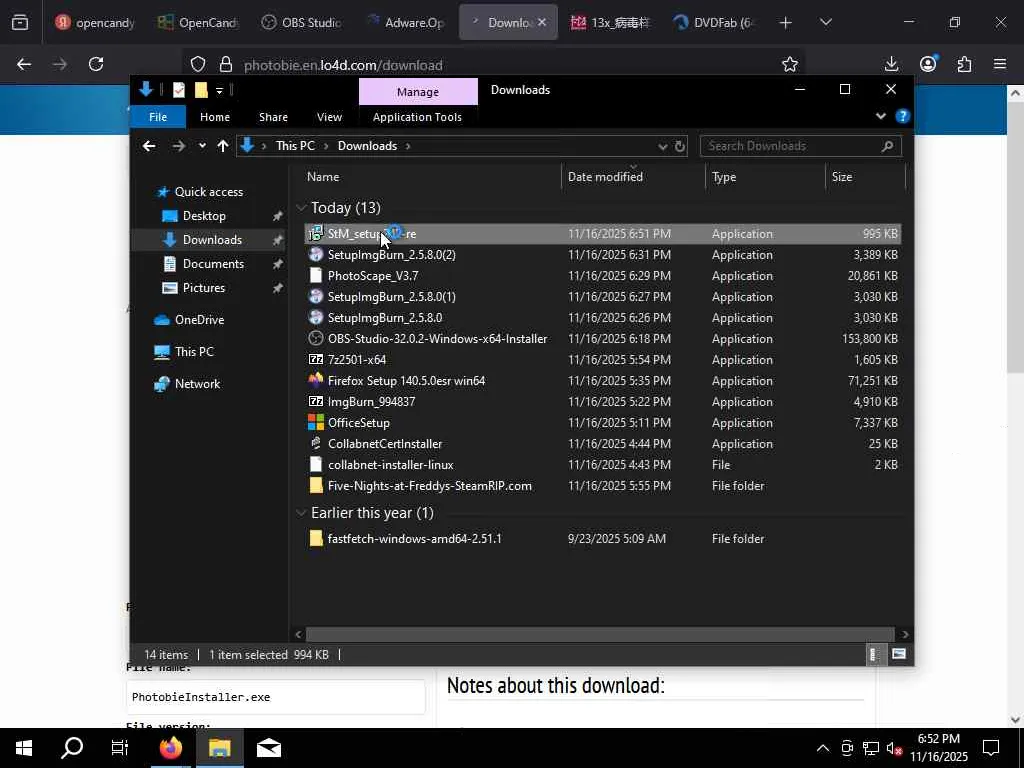1024x768 pixels.
Task: Open Explorer help question mark icon
Action: click(x=903, y=116)
